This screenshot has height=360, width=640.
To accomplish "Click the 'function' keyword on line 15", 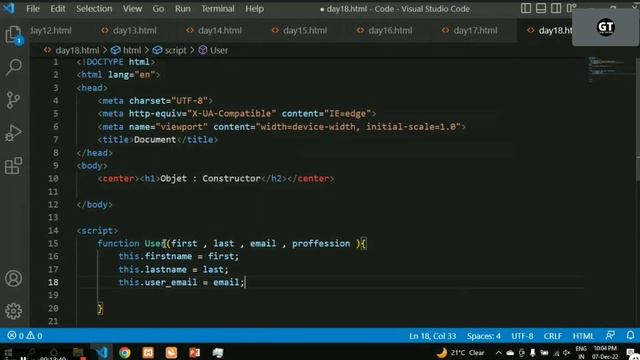I will tap(118, 243).
